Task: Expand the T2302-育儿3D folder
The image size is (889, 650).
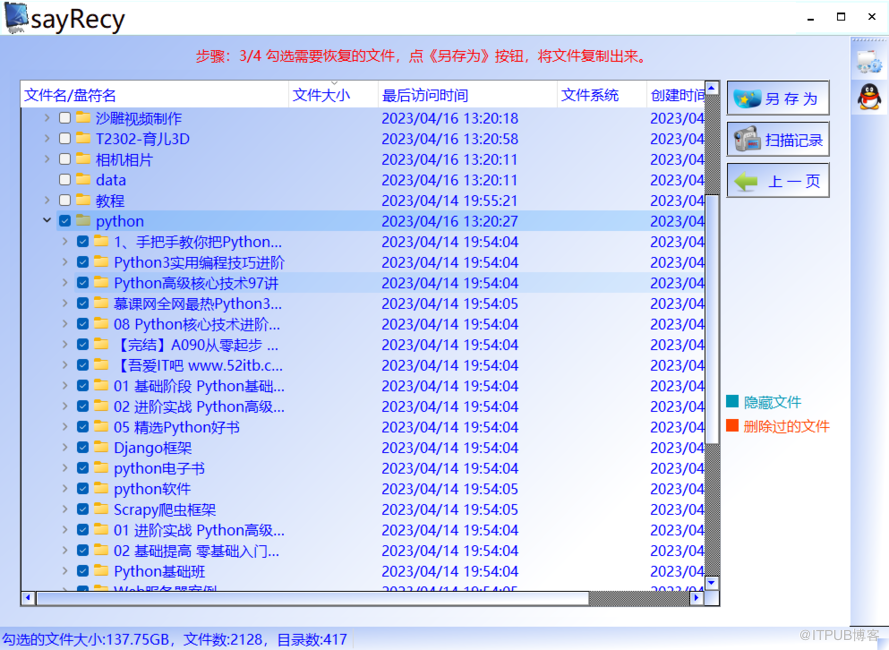Action: click(47, 138)
